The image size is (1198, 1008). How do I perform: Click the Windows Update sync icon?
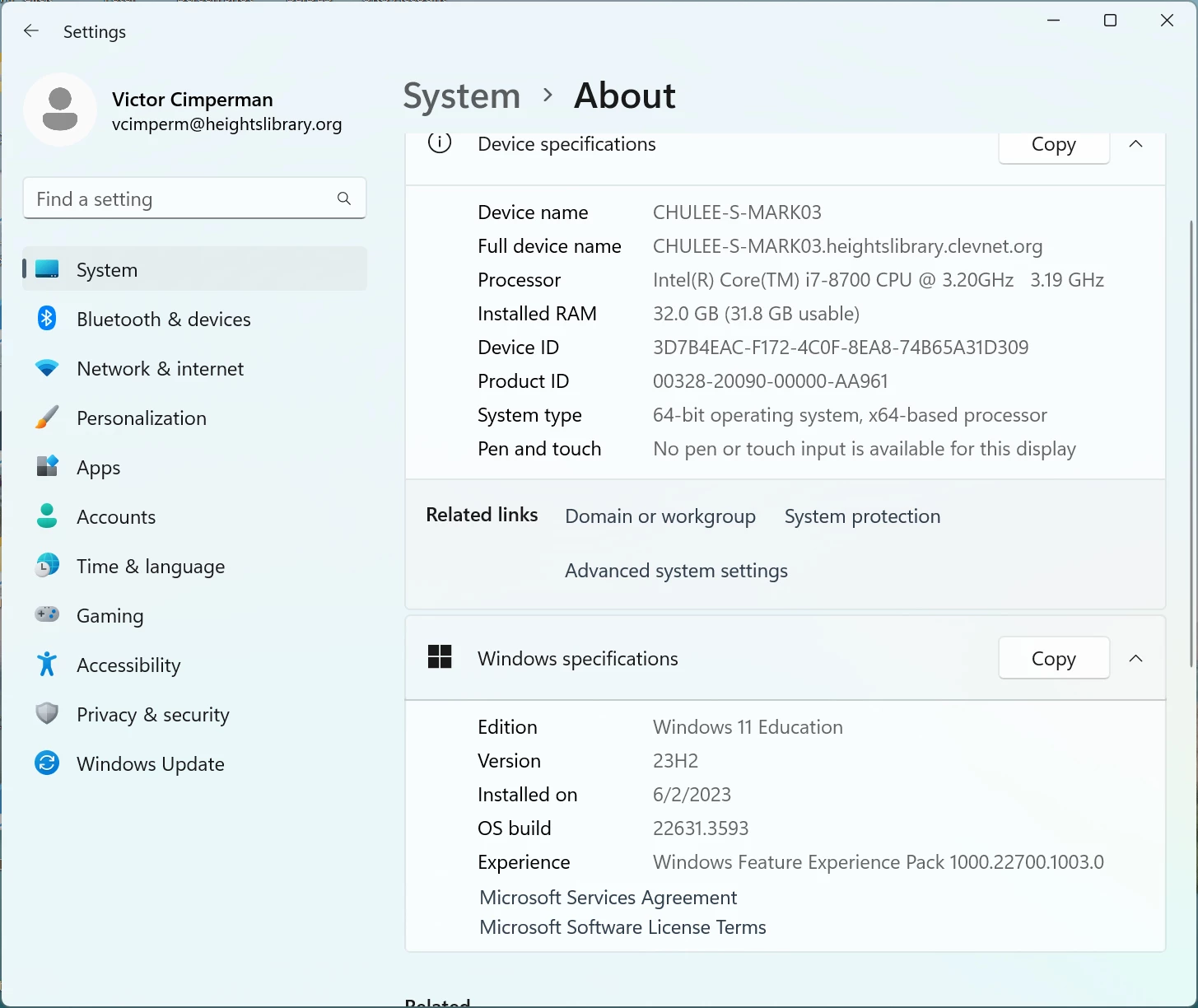47,763
